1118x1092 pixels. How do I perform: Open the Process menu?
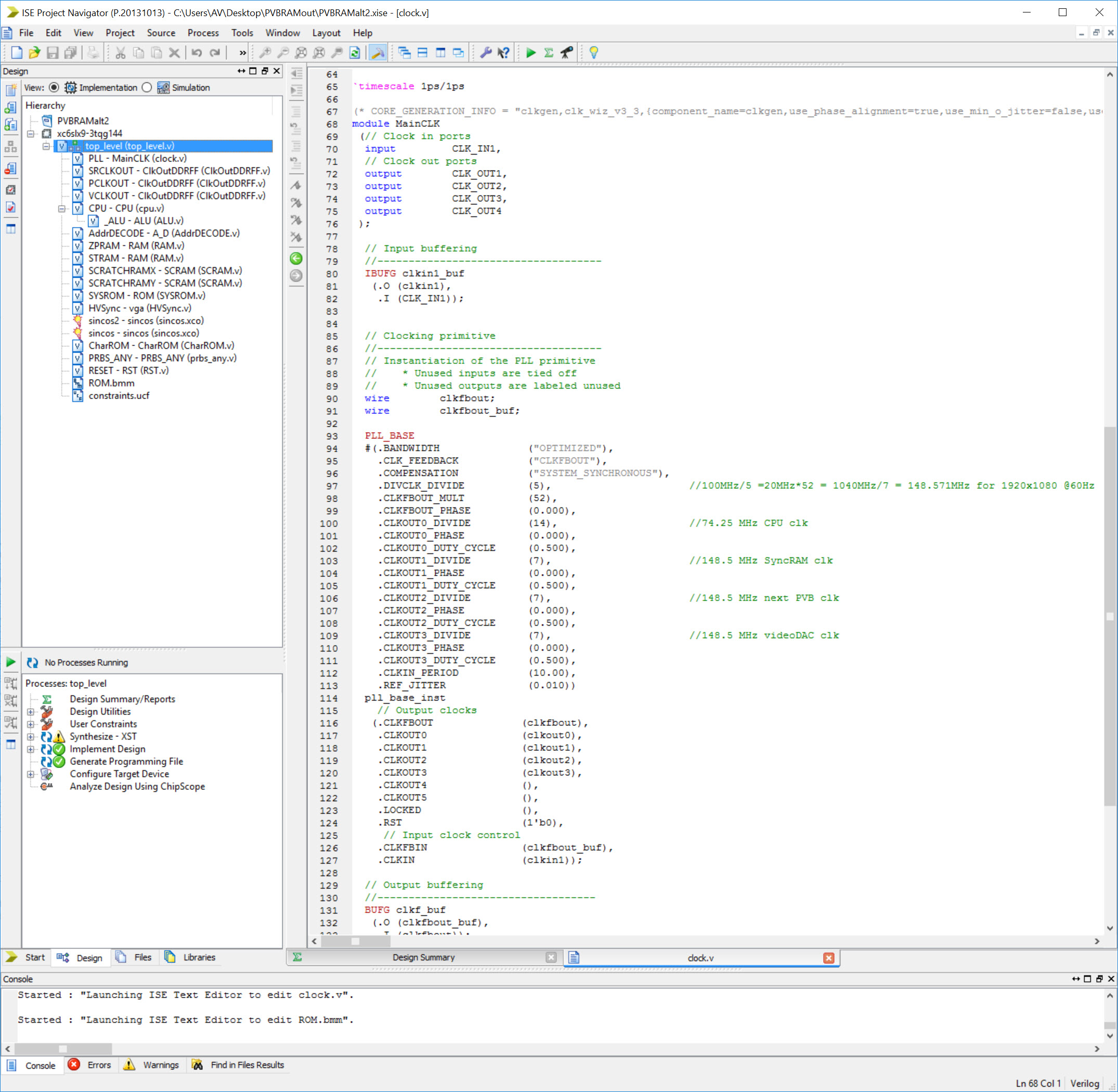(x=203, y=33)
